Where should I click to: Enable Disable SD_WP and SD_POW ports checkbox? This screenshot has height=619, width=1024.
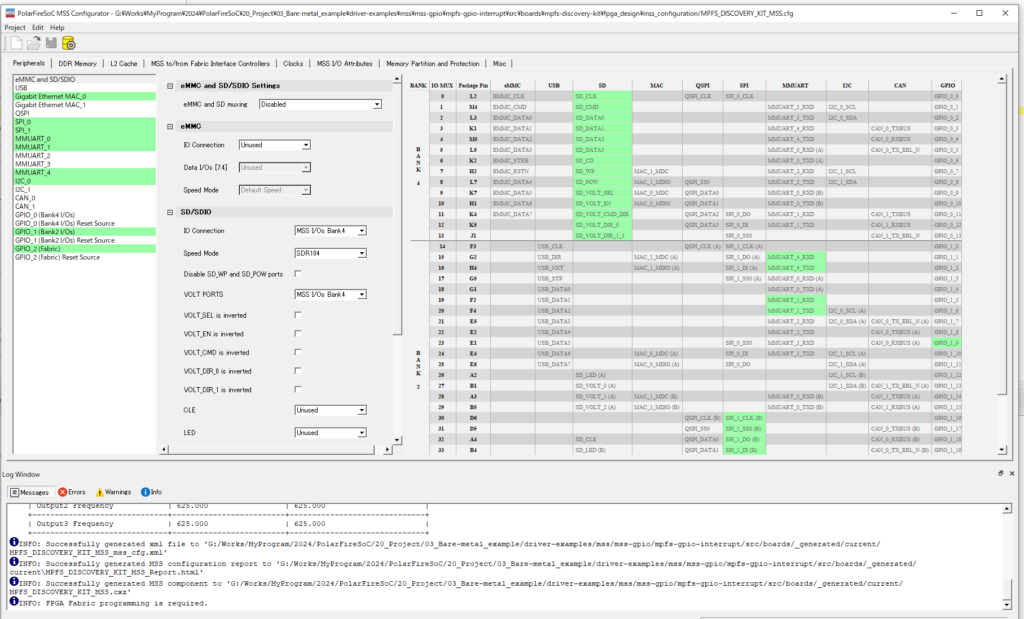coord(298,274)
